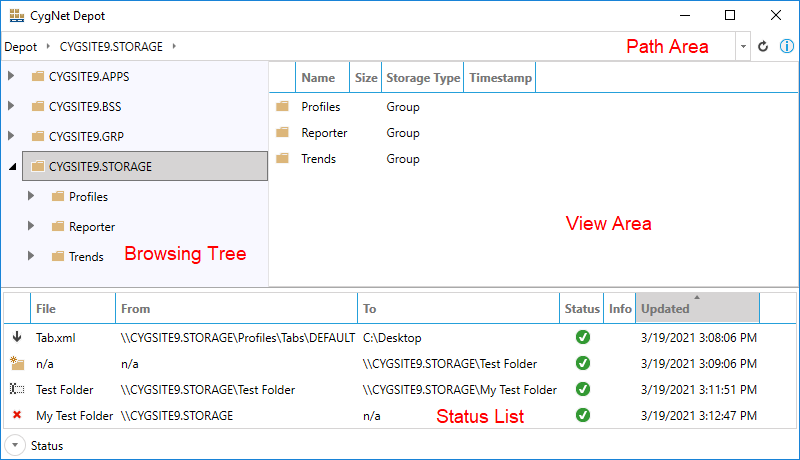The width and height of the screenshot is (800, 460).
Task: Click CYGSITE9.STORAGE in the path breadcrumb
Action: (111, 46)
